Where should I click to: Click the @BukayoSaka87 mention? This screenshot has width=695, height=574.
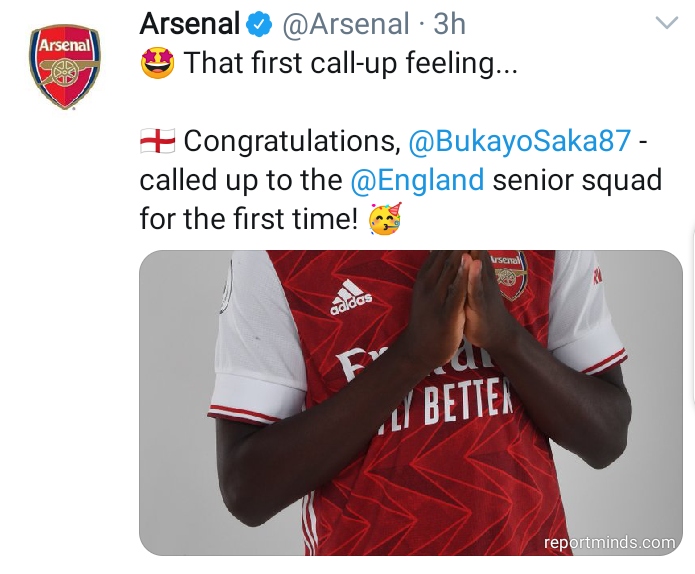pyautogui.click(x=519, y=141)
